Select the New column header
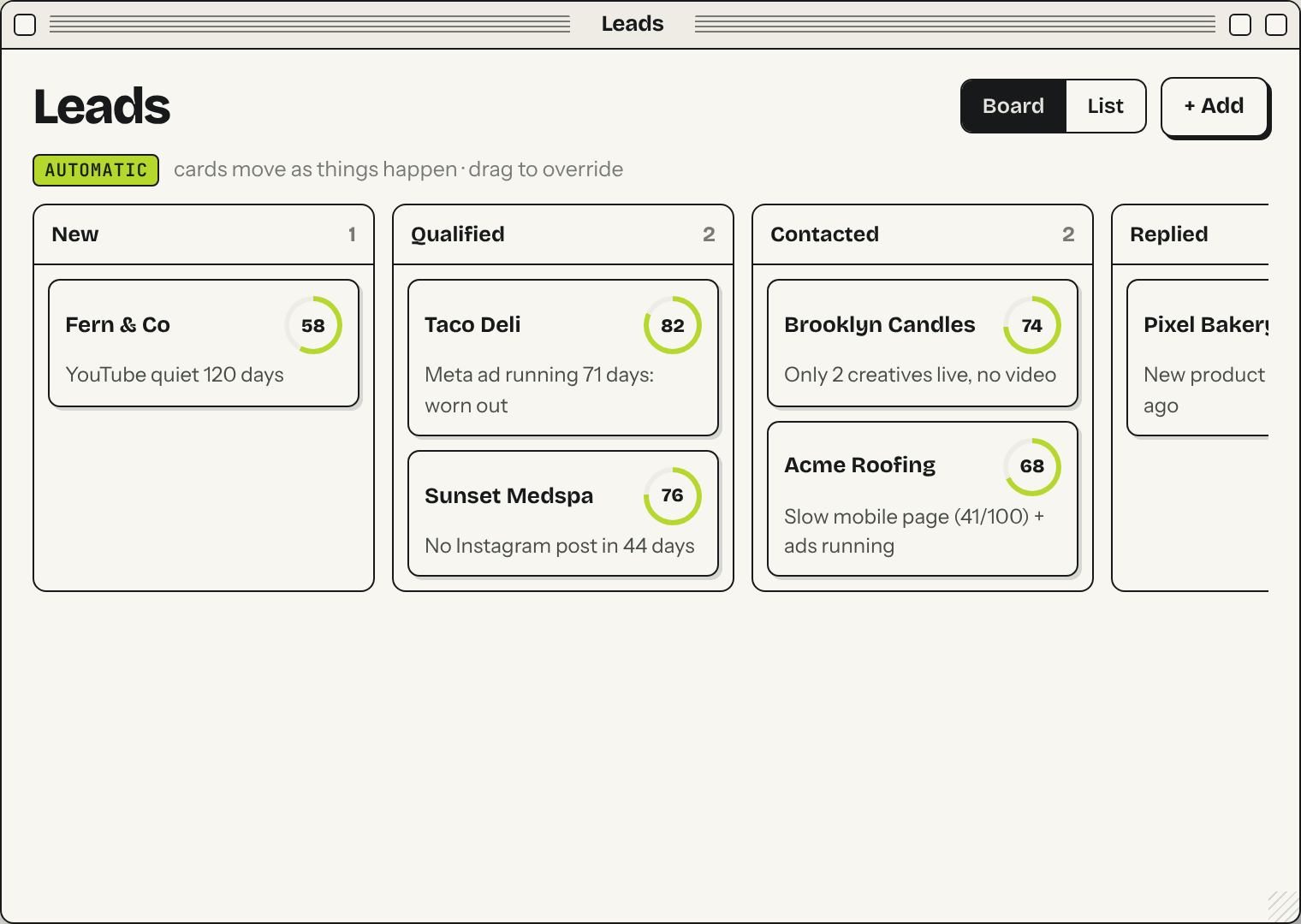This screenshot has height=924, width=1301. (x=204, y=234)
